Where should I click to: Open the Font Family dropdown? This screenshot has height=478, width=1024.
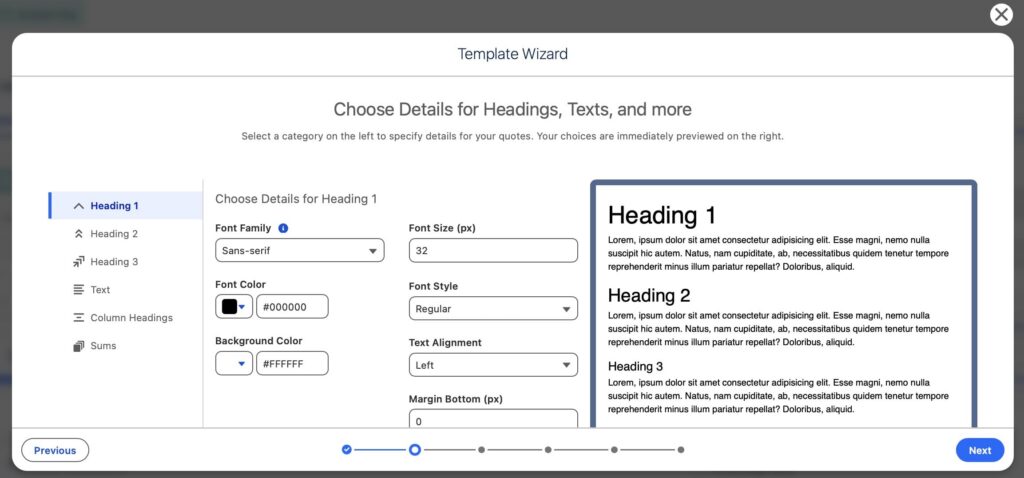point(300,251)
